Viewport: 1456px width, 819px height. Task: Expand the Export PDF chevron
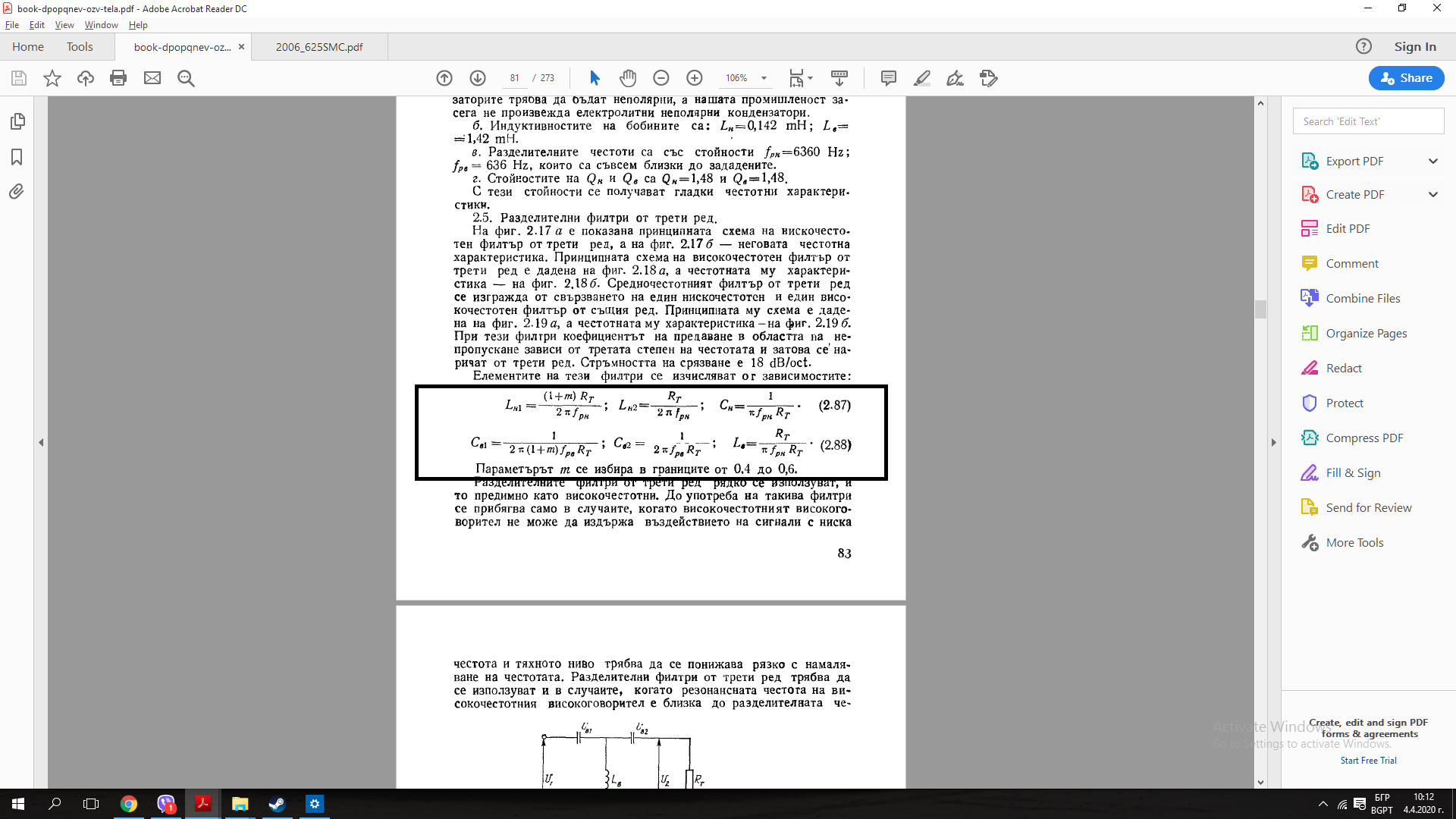tap(1433, 161)
